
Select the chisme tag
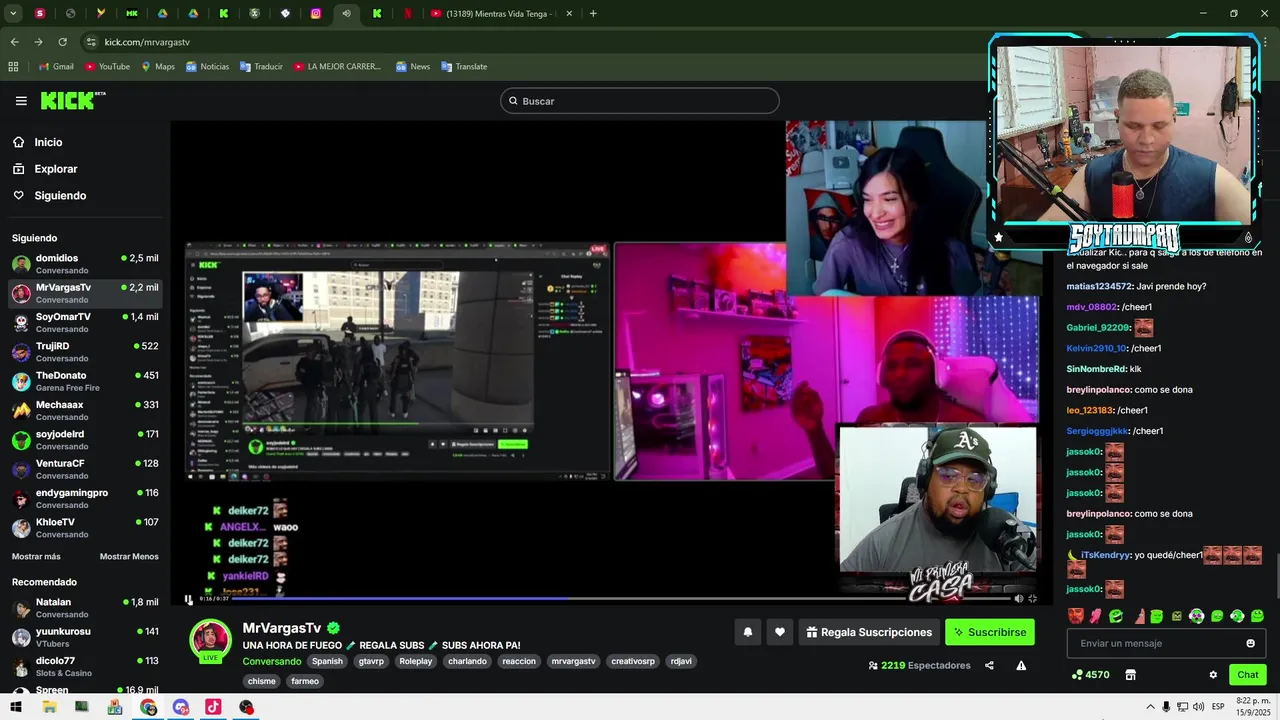tap(261, 681)
